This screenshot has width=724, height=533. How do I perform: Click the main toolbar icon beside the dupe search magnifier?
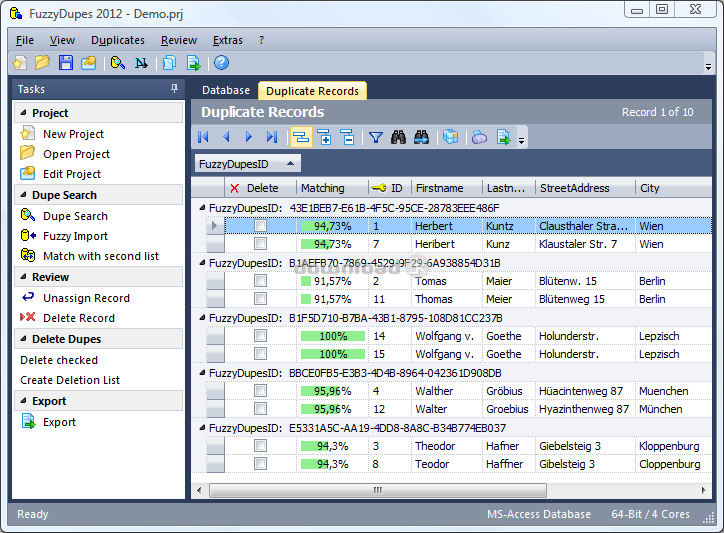point(141,63)
